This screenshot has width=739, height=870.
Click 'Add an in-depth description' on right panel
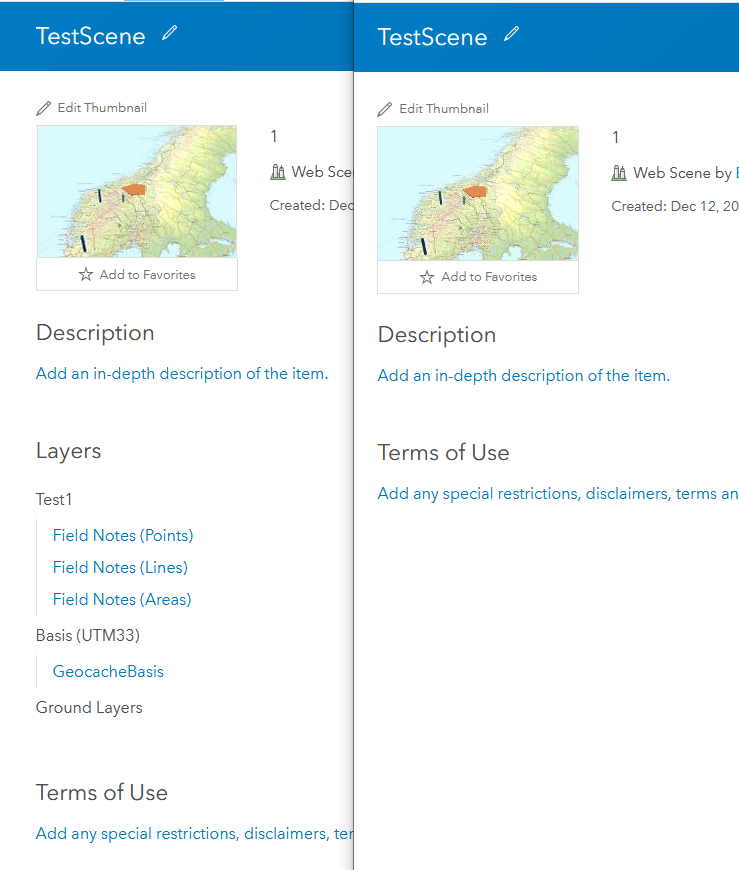[522, 375]
